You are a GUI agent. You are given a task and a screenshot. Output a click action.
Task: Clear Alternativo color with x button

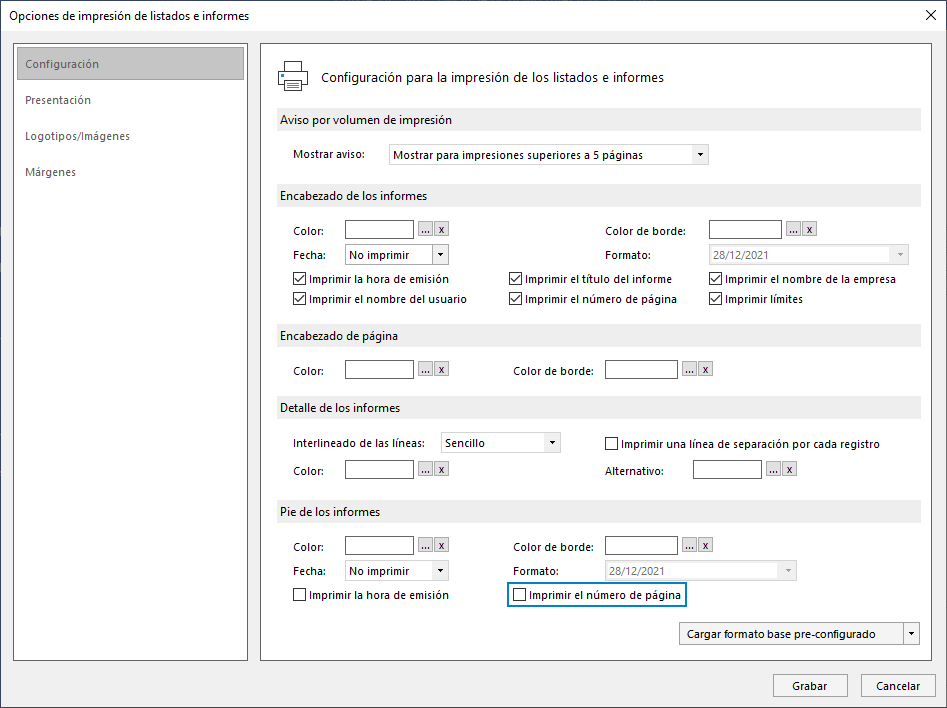click(x=789, y=469)
